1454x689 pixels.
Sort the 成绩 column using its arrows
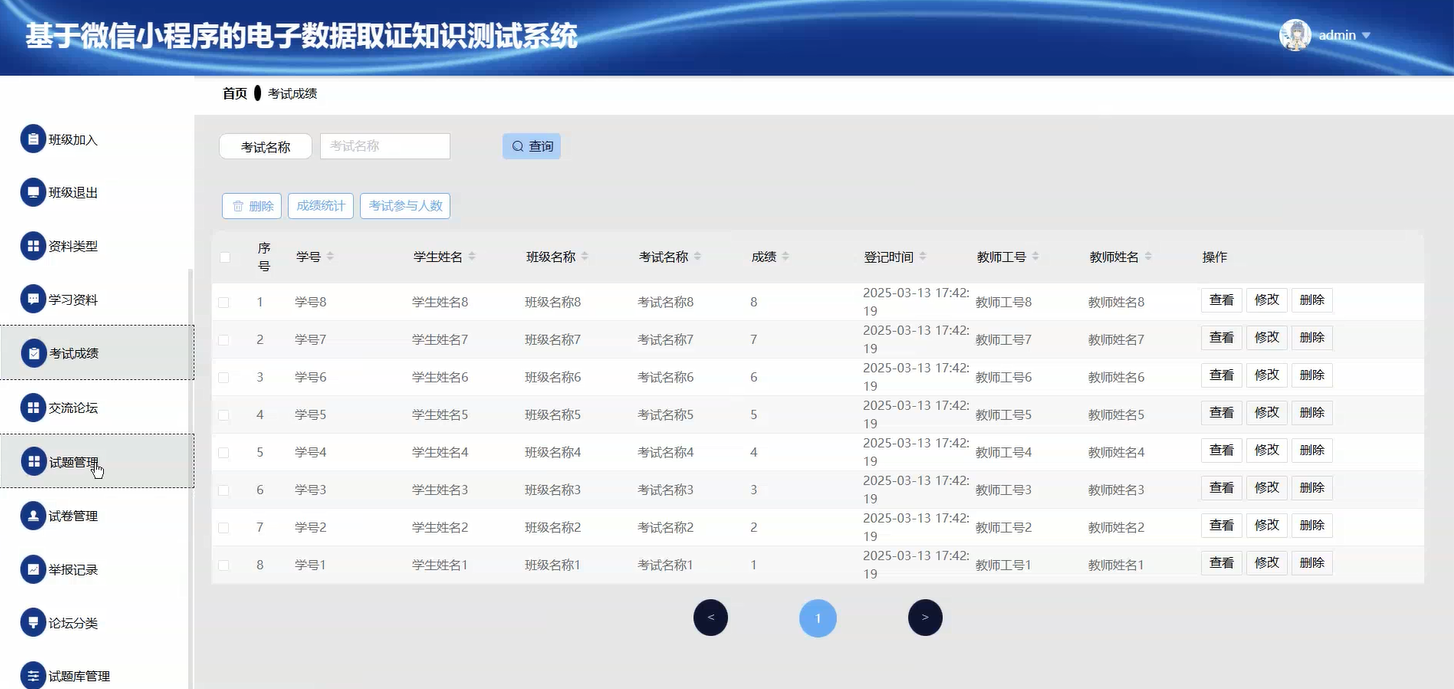786,256
